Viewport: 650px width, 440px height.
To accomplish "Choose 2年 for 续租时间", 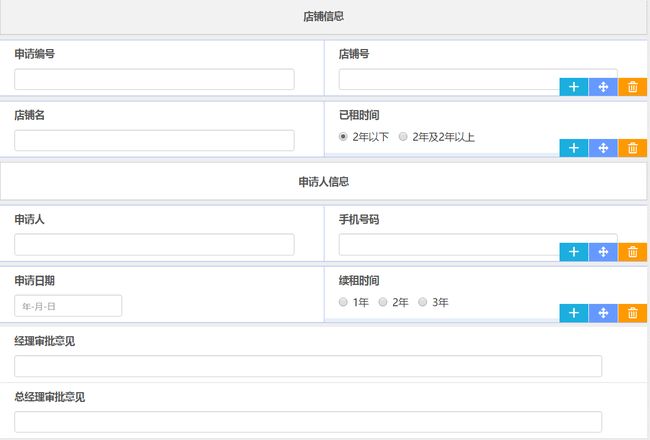I will [383, 302].
